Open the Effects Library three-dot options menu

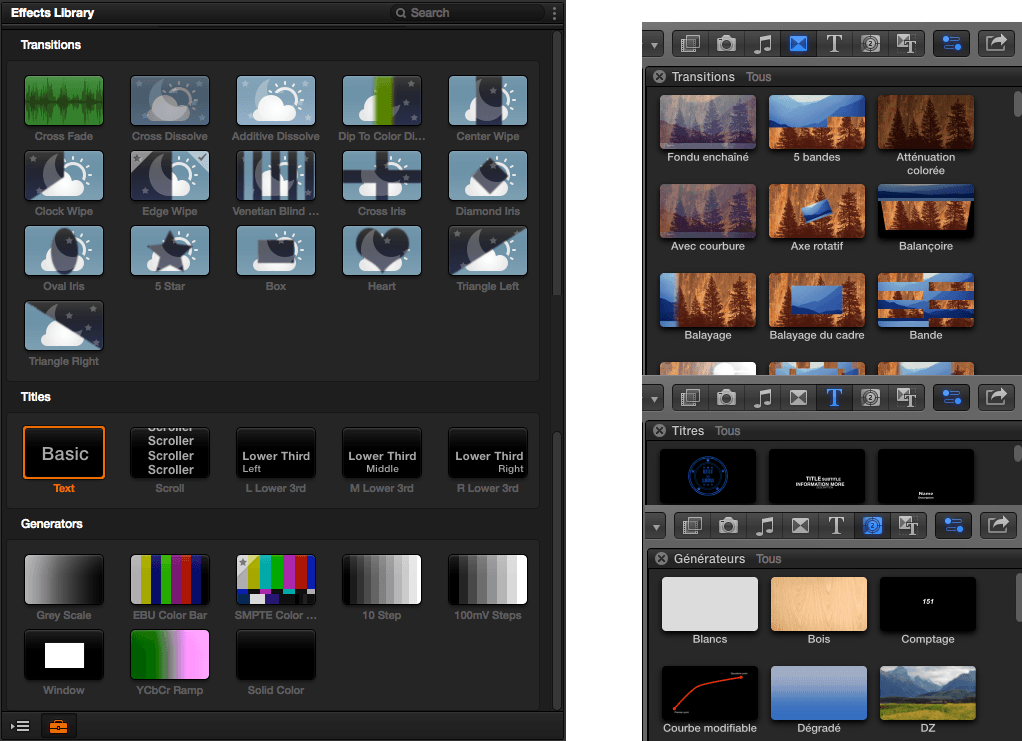pos(555,13)
